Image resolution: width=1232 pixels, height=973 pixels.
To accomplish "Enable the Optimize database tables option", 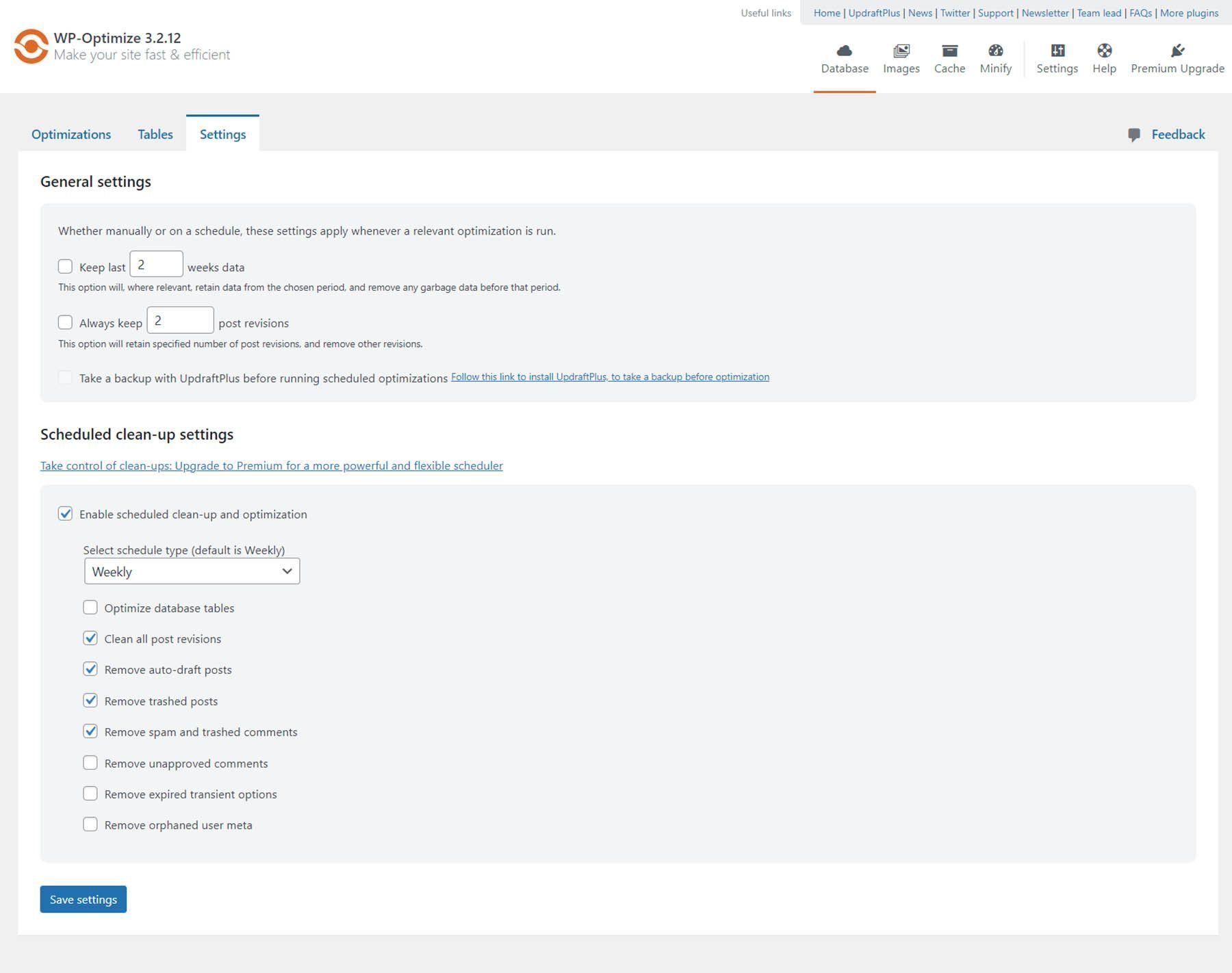I will pos(90,607).
